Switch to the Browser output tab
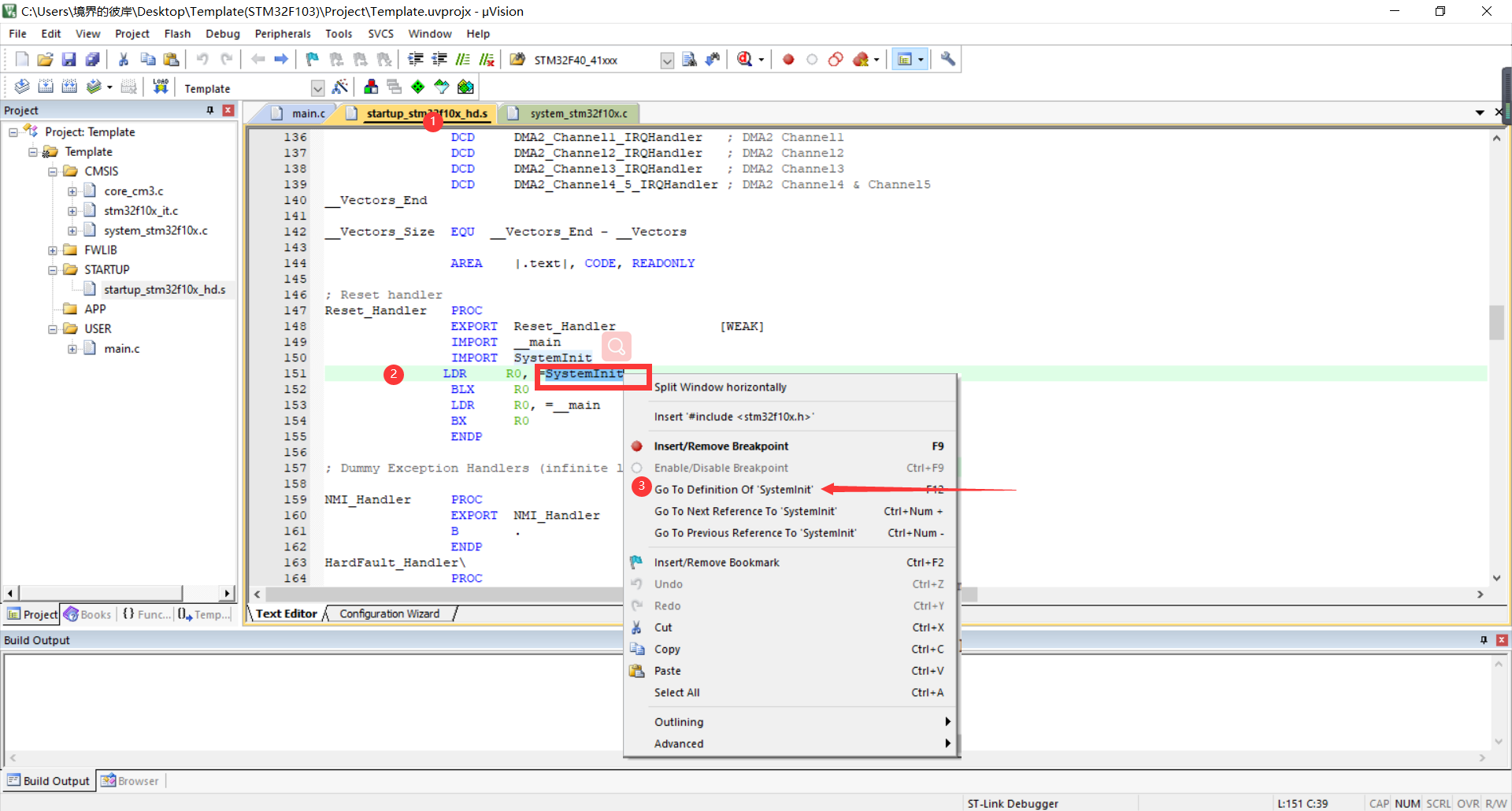This screenshot has height=811, width=1512. click(130, 781)
